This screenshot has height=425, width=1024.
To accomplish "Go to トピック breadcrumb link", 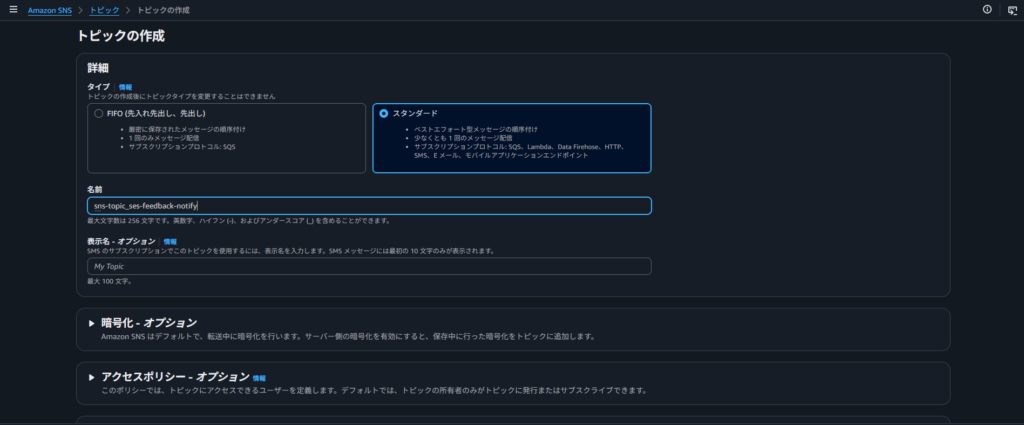I will 104,10.
